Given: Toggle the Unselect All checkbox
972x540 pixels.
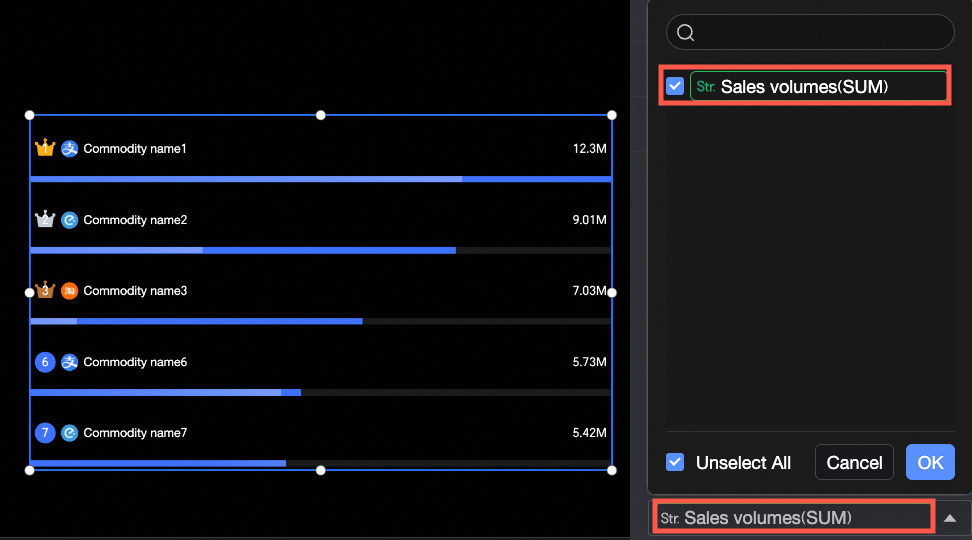Looking at the screenshot, I should pos(674,462).
